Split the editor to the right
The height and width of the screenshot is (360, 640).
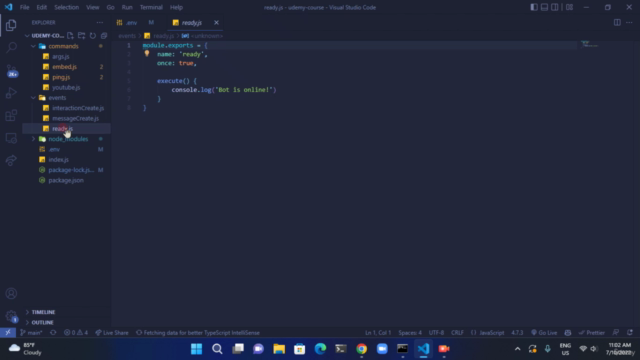617,22
